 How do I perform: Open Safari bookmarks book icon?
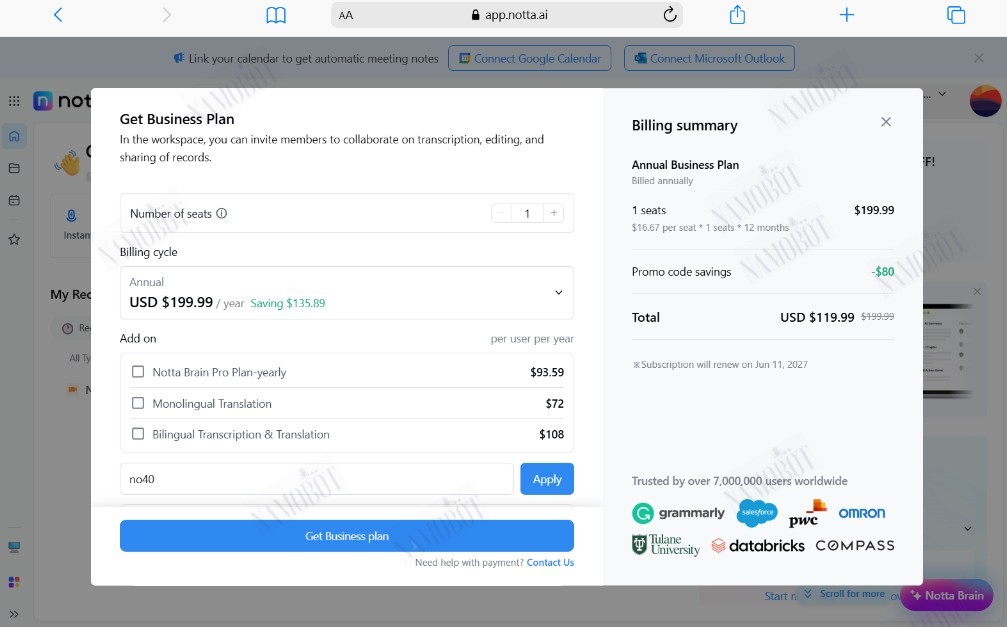(x=276, y=15)
